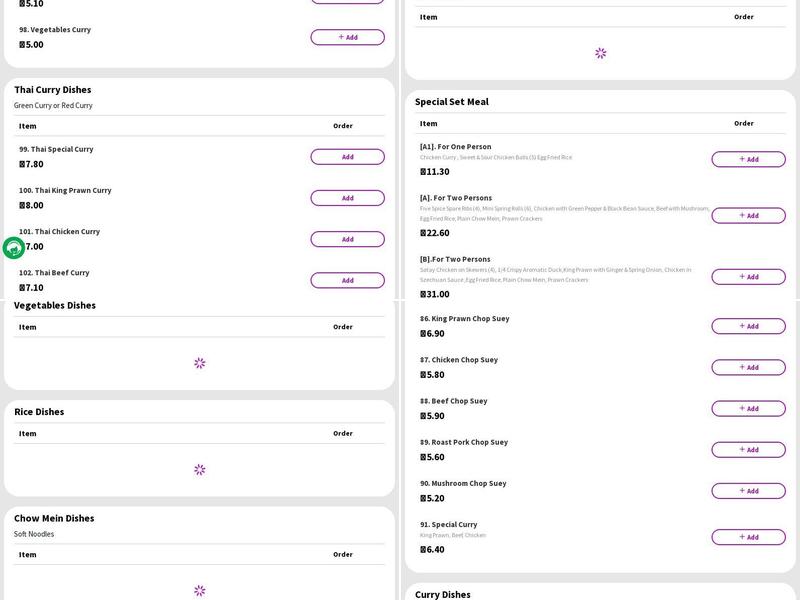Add set meal A For Two Persons

[748, 215]
